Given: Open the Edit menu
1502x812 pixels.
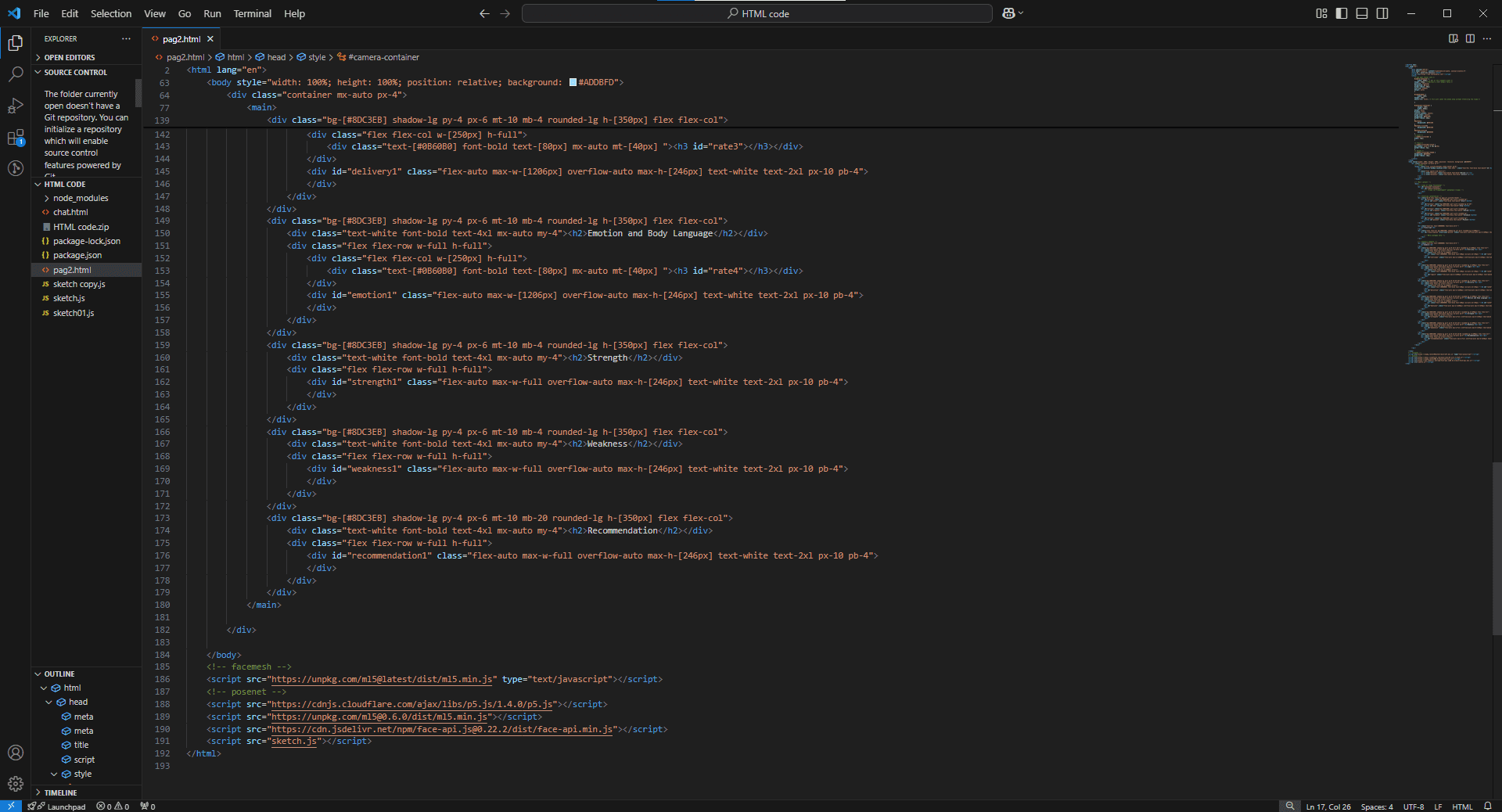Looking at the screenshot, I should click(70, 13).
